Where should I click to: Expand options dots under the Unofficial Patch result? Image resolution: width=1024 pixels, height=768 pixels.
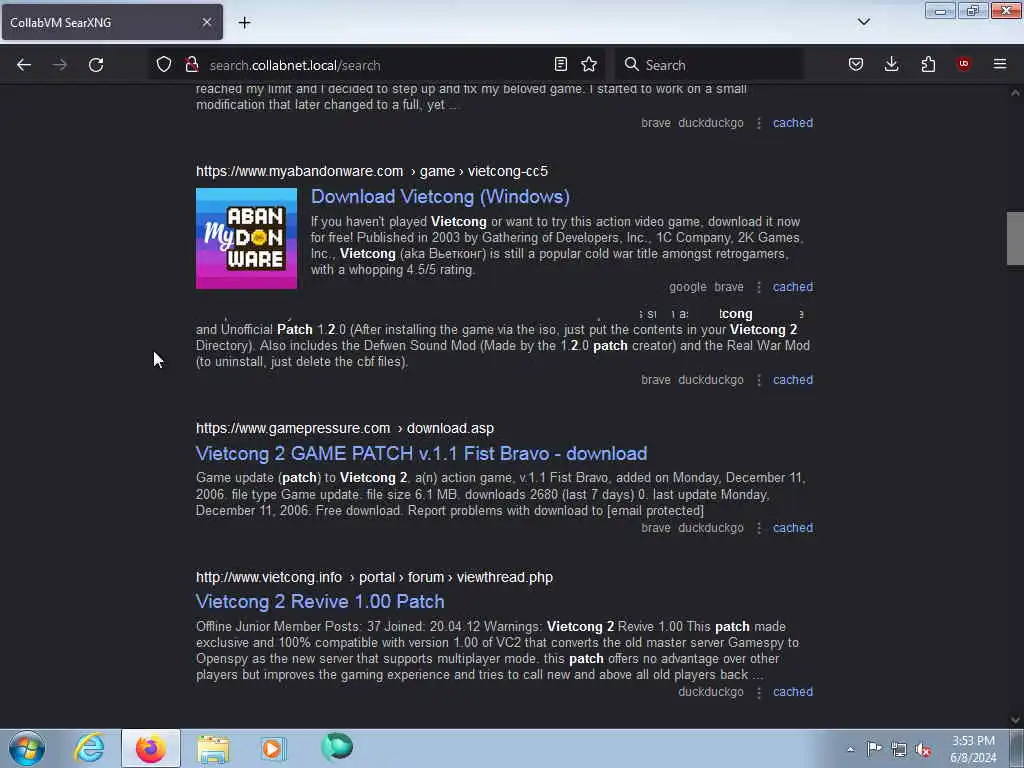tap(758, 379)
